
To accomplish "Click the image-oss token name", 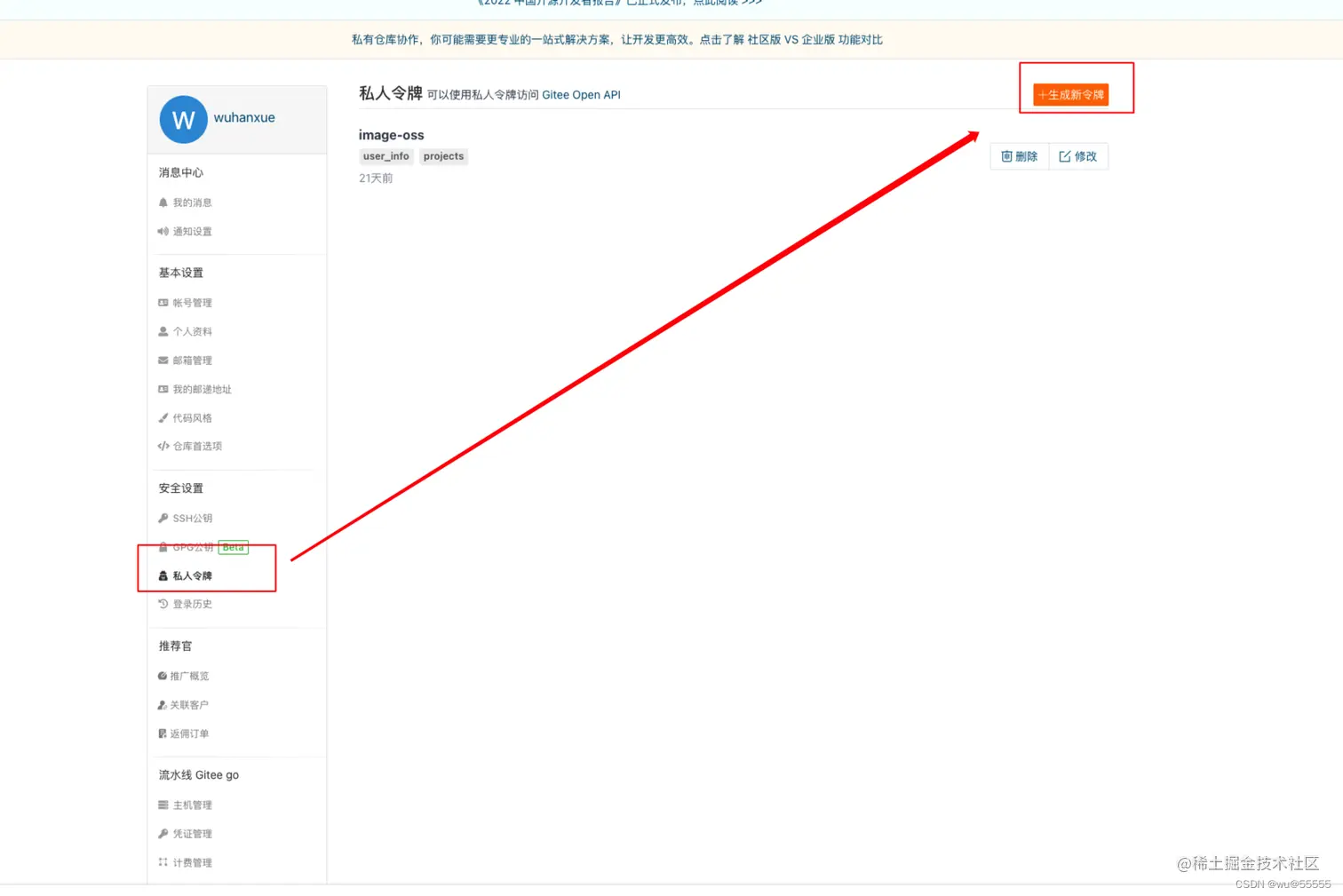I will click(392, 135).
